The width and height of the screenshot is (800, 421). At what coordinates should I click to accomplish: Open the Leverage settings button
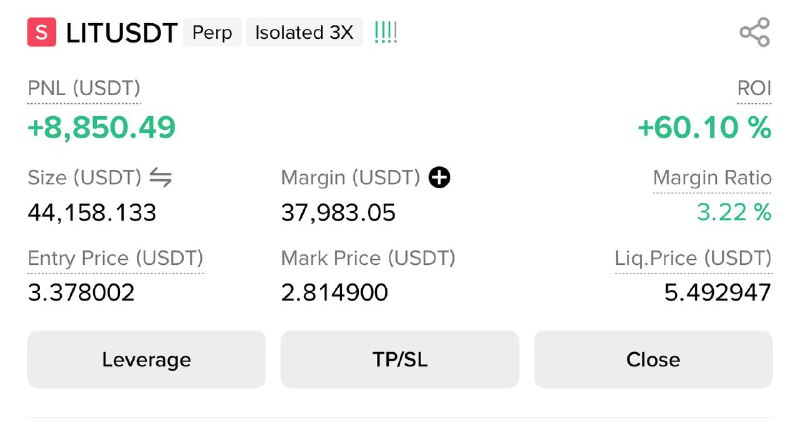point(146,359)
